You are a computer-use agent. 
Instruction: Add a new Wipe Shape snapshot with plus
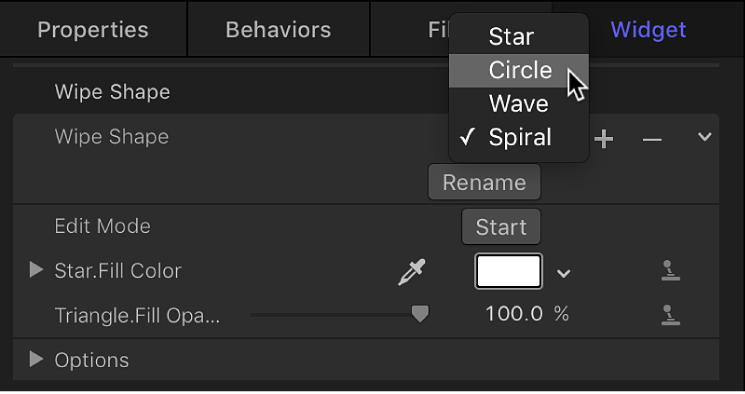point(603,139)
